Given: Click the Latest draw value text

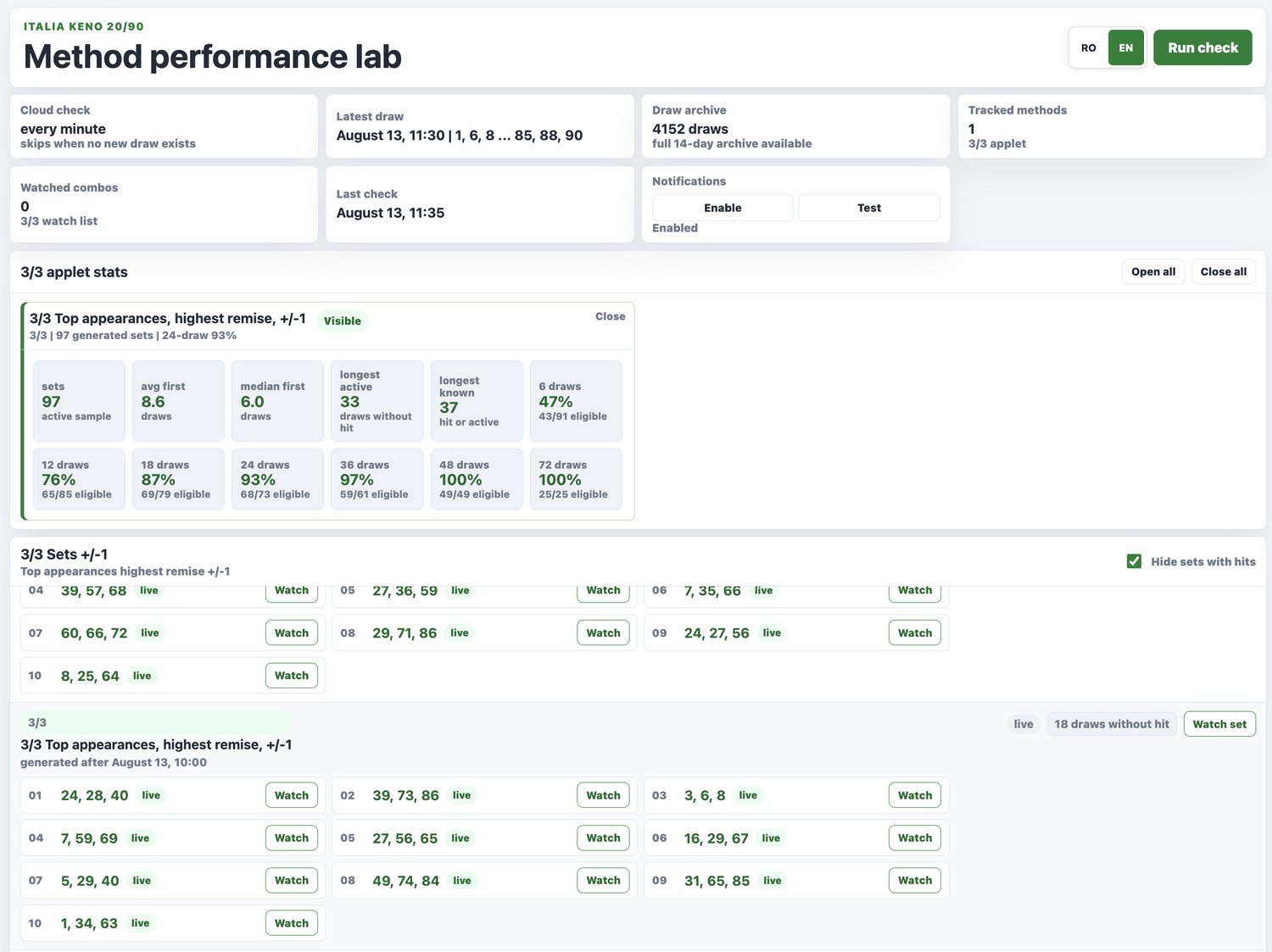Looking at the screenshot, I should point(460,136).
